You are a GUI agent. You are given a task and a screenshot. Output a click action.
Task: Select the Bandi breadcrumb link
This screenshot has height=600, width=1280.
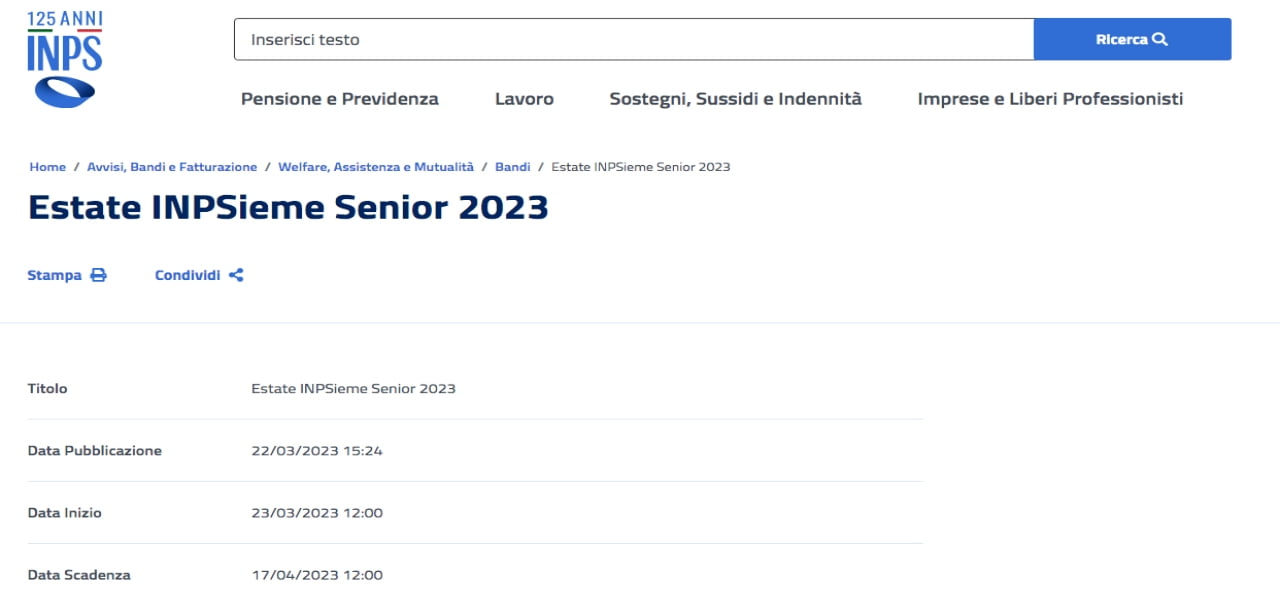tap(513, 167)
